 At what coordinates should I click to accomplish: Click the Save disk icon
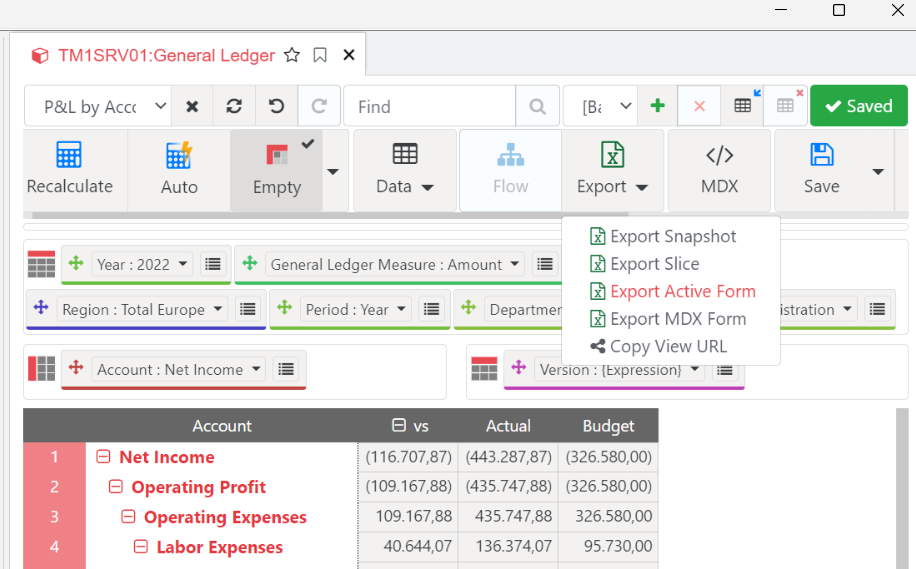click(821, 155)
